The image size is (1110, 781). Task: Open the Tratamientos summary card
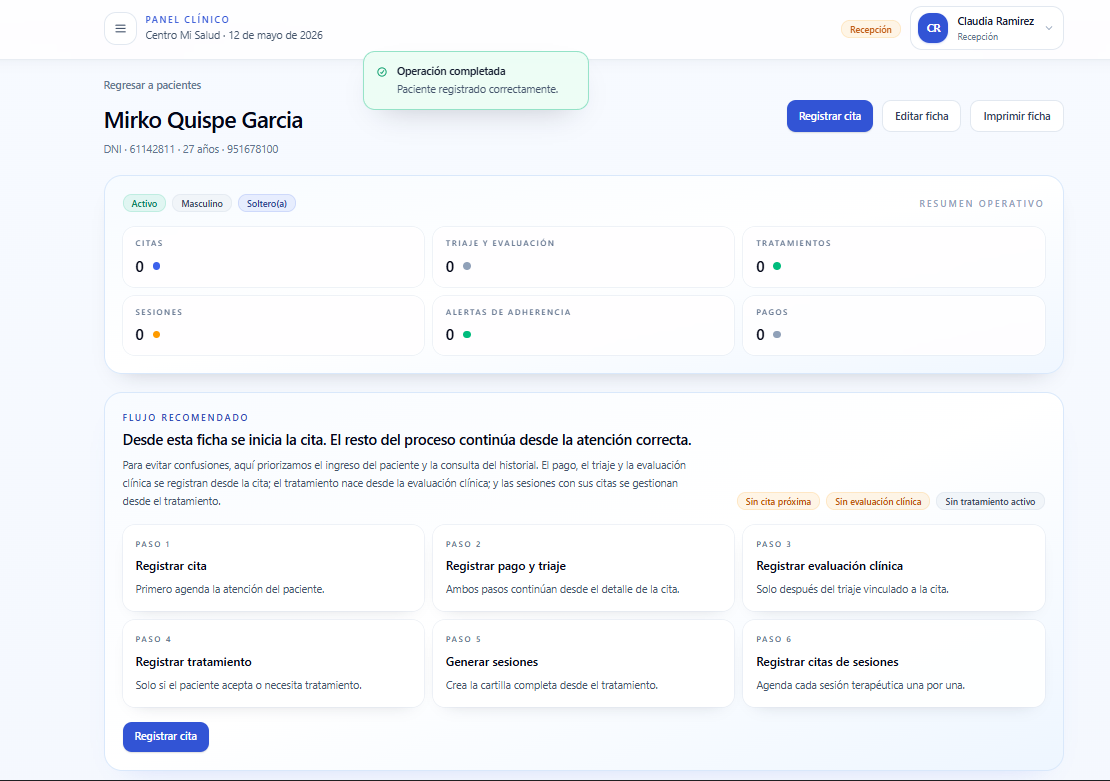point(893,257)
